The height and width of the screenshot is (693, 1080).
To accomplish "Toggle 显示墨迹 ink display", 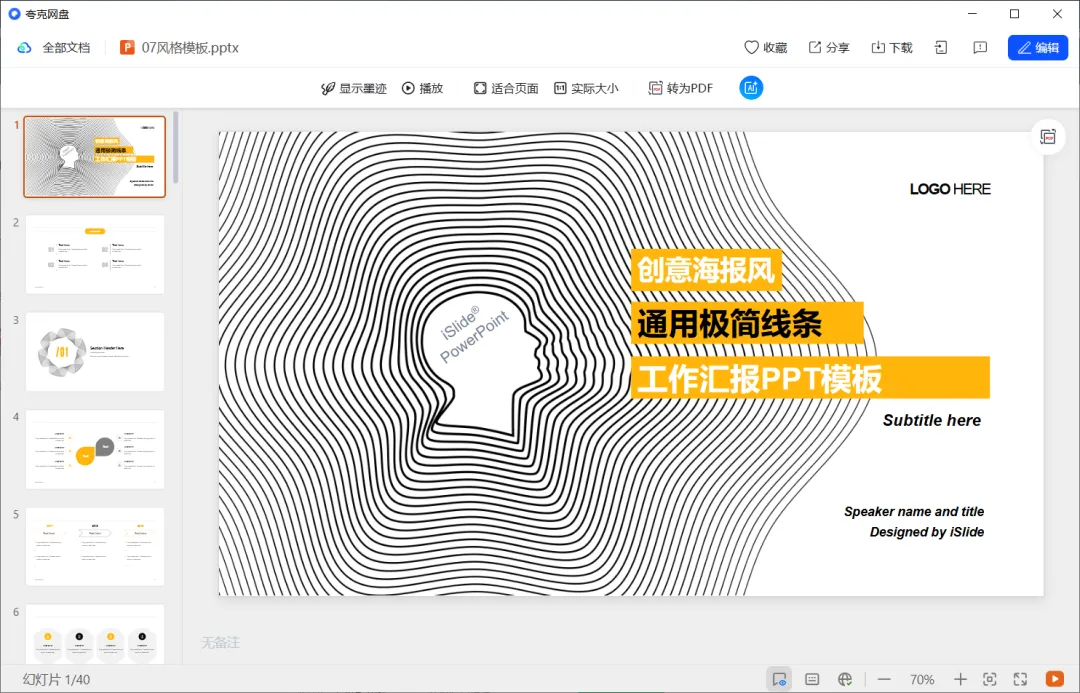I will tap(354, 88).
